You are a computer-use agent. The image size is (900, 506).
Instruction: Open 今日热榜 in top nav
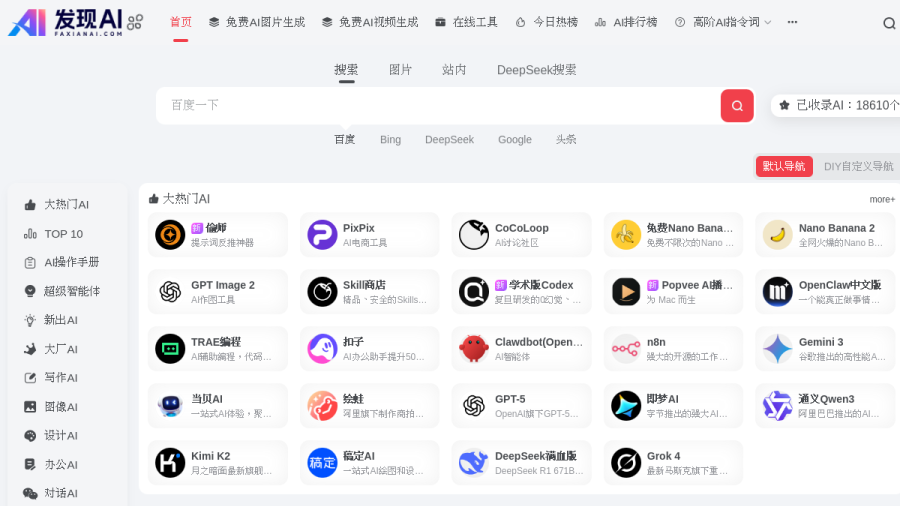click(x=546, y=22)
